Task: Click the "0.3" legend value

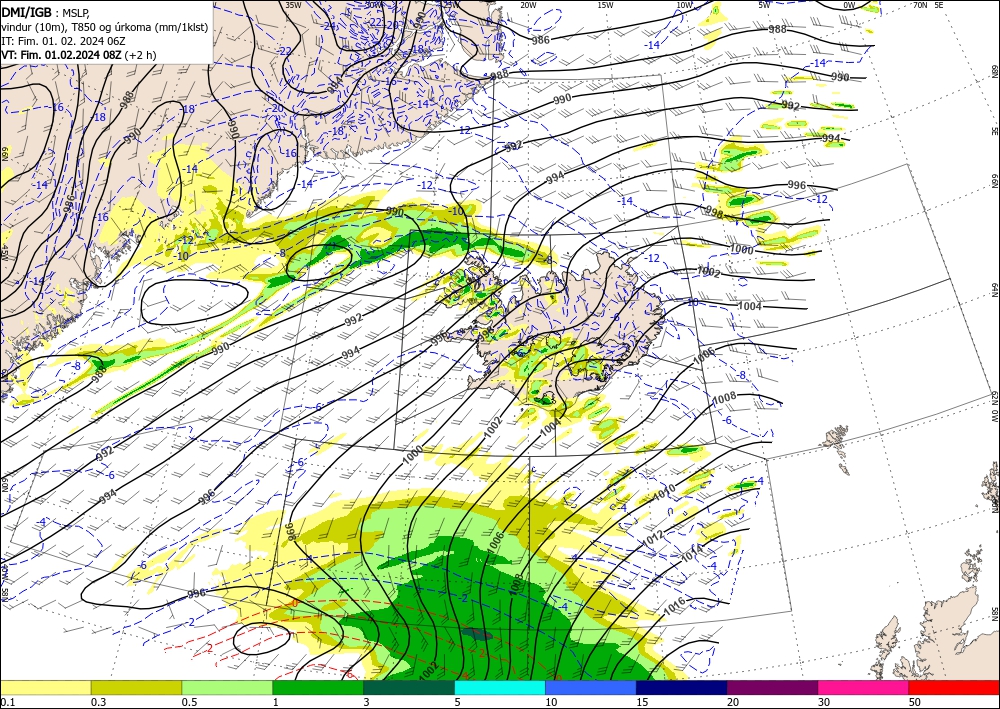Action: pyautogui.click(x=98, y=702)
